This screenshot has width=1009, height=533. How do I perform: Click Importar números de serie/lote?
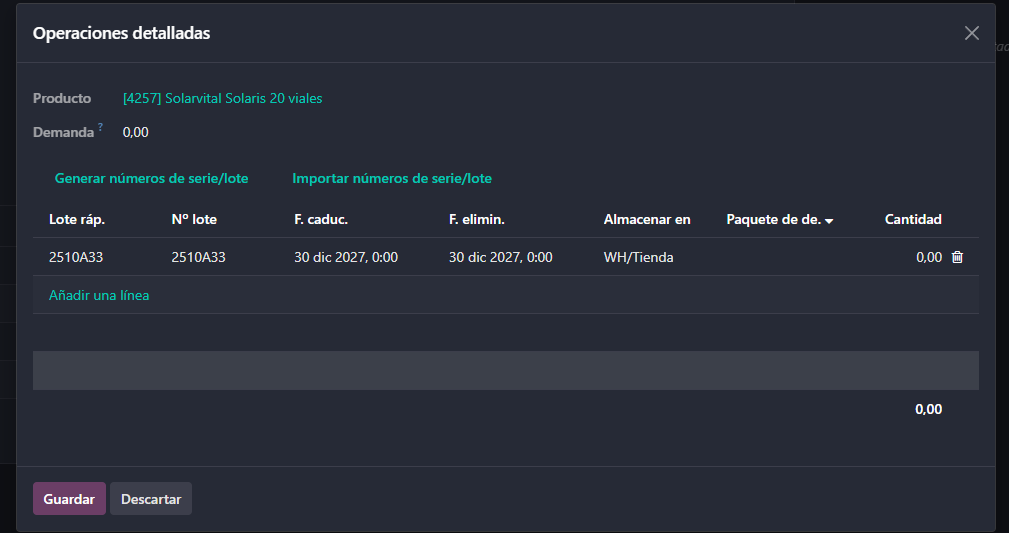tap(392, 178)
